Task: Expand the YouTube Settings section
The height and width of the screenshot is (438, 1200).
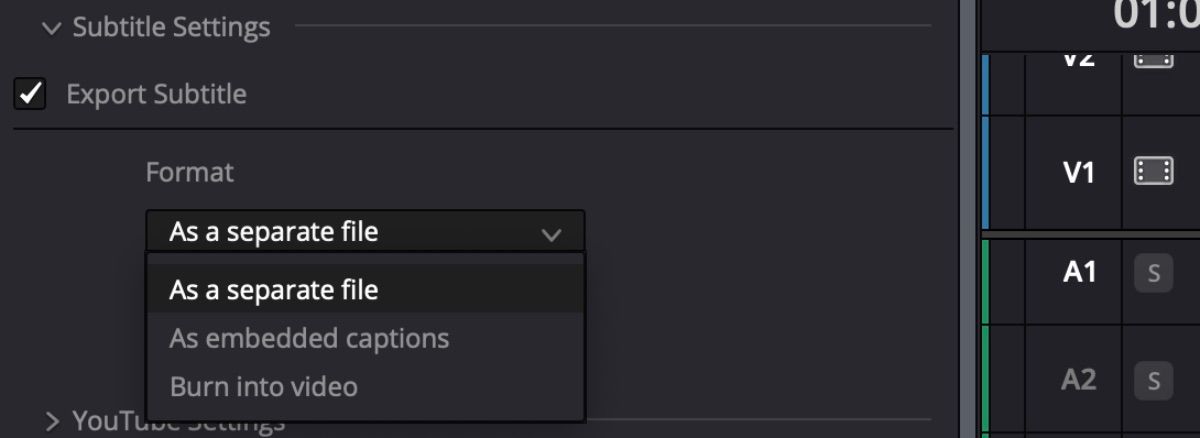Action: click(x=53, y=422)
